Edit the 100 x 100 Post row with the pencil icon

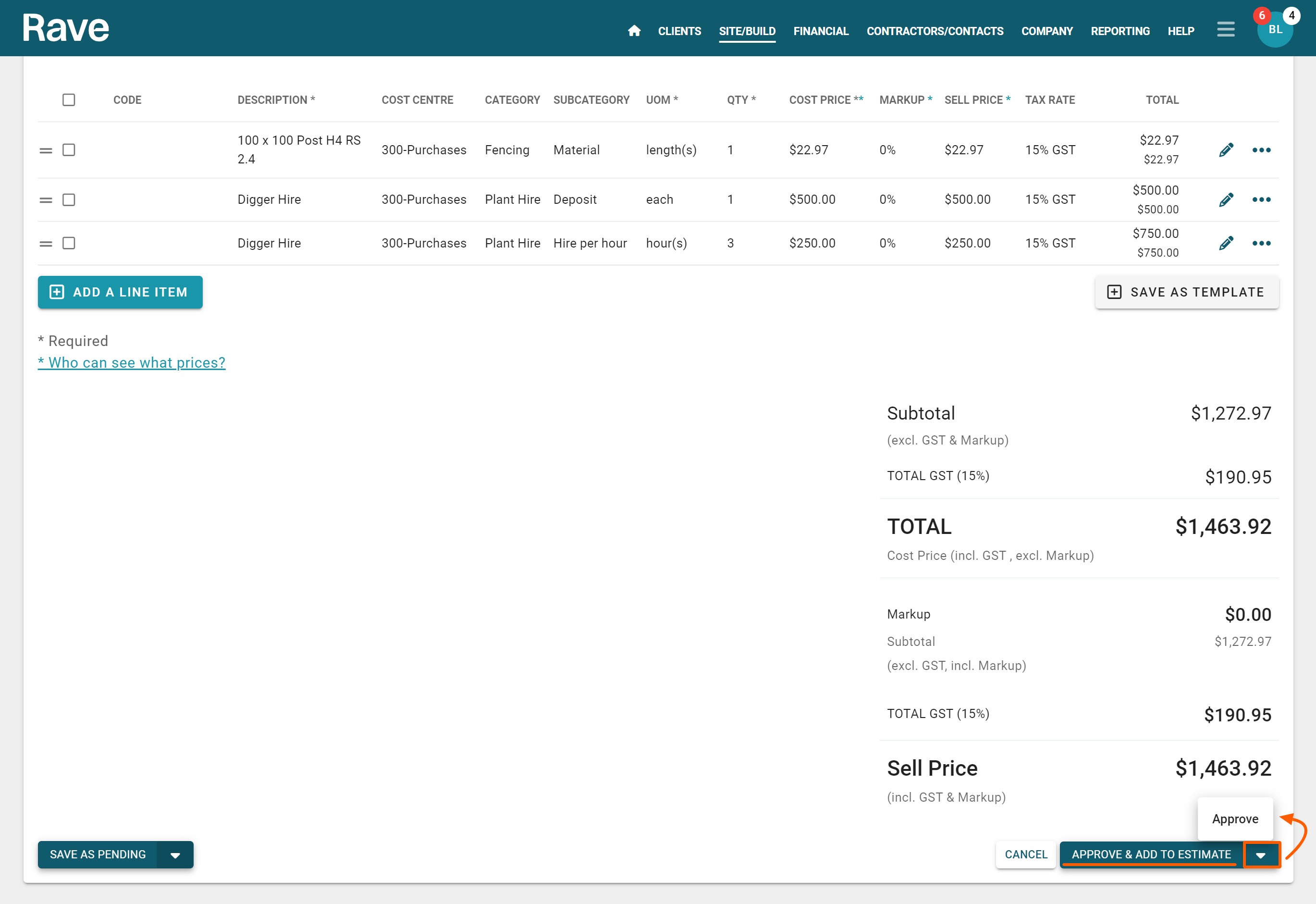tap(1226, 150)
